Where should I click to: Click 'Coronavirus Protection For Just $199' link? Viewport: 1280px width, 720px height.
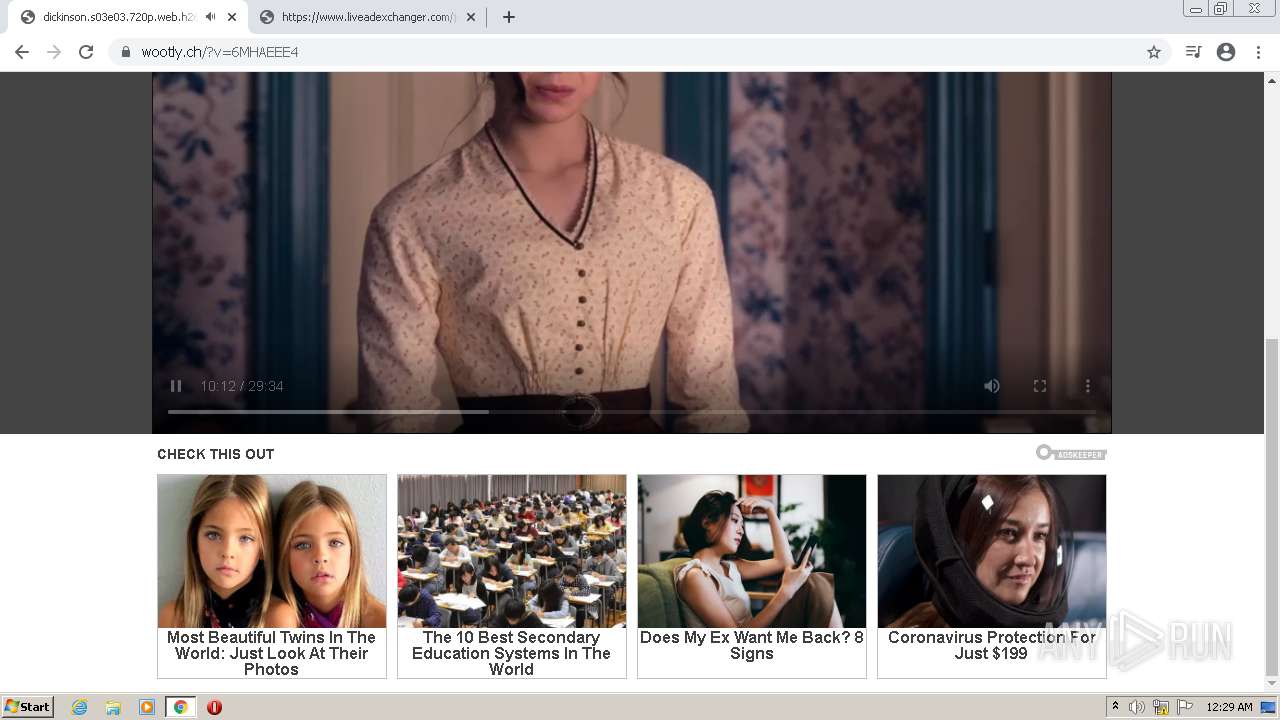992,645
